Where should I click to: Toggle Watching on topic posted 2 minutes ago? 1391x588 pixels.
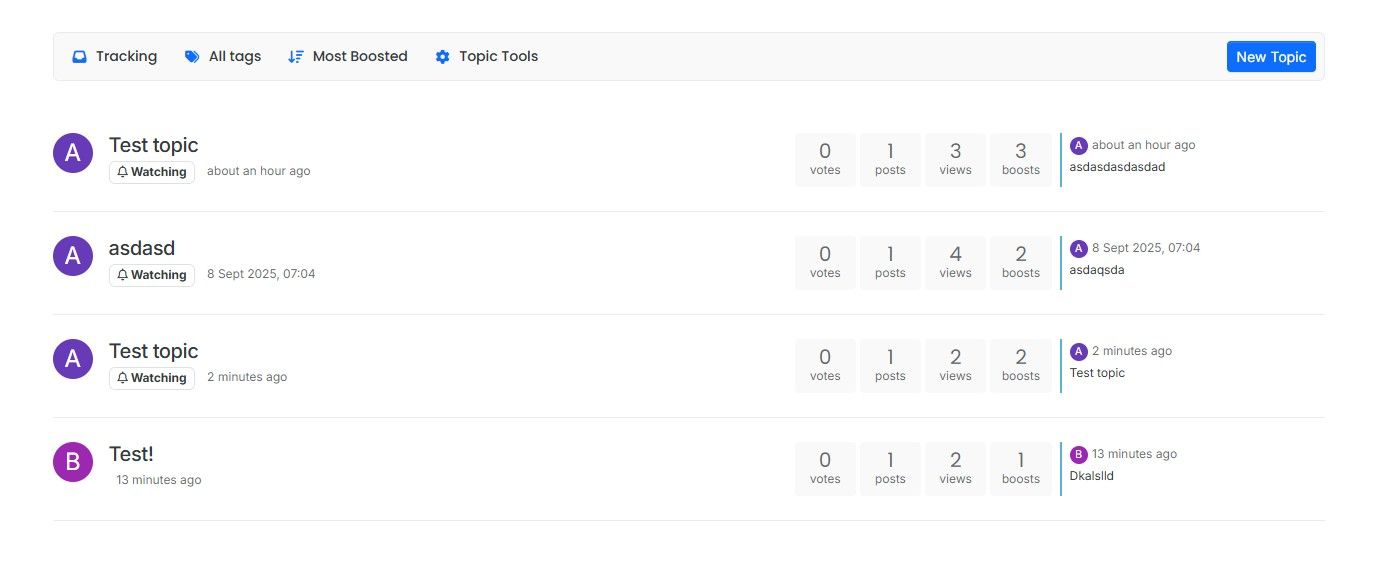[152, 378]
